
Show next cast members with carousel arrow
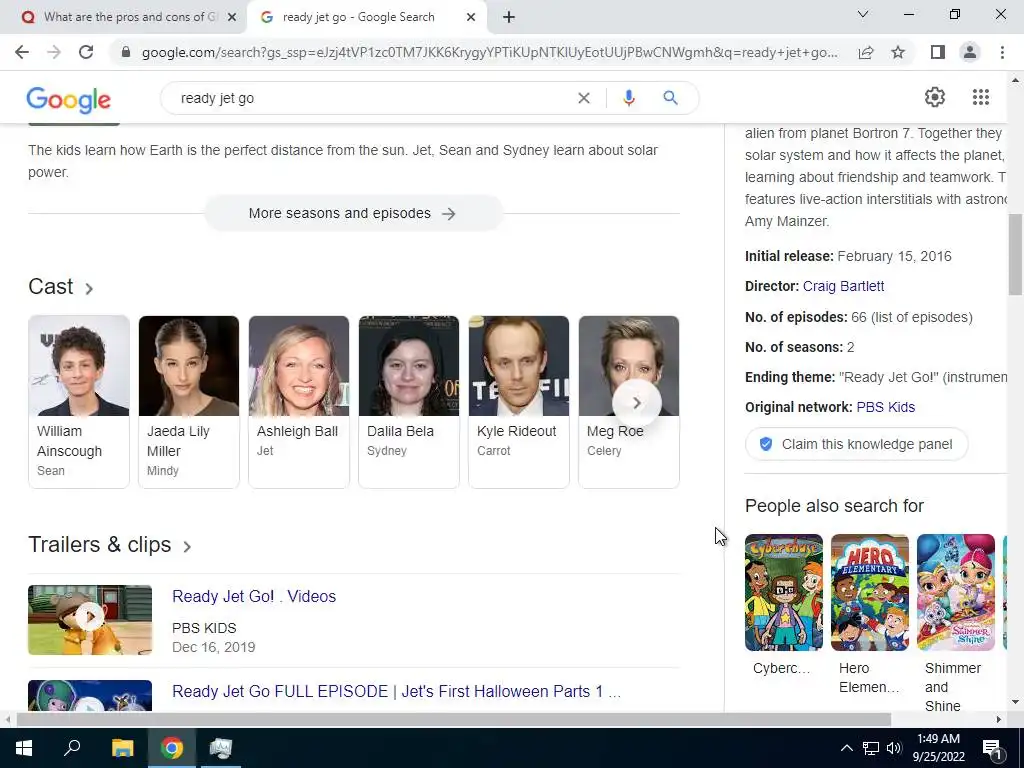pos(637,403)
